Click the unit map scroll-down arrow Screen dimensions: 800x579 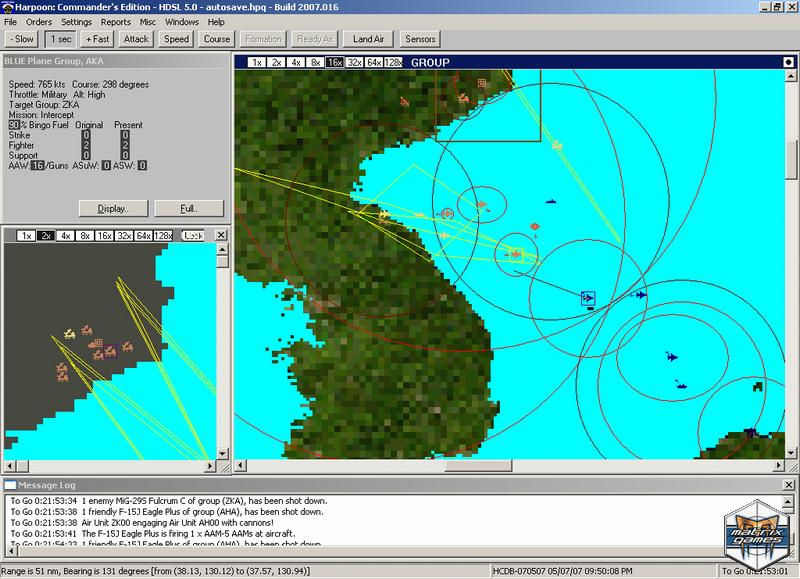(222, 454)
